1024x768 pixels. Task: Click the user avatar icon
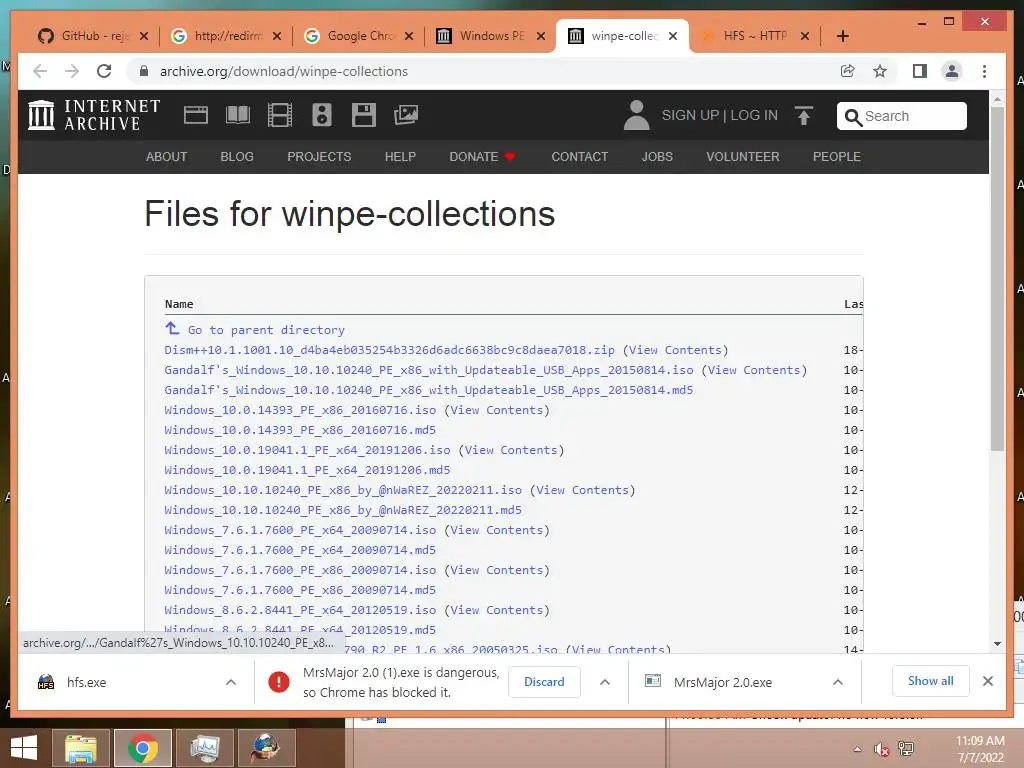[x=636, y=115]
